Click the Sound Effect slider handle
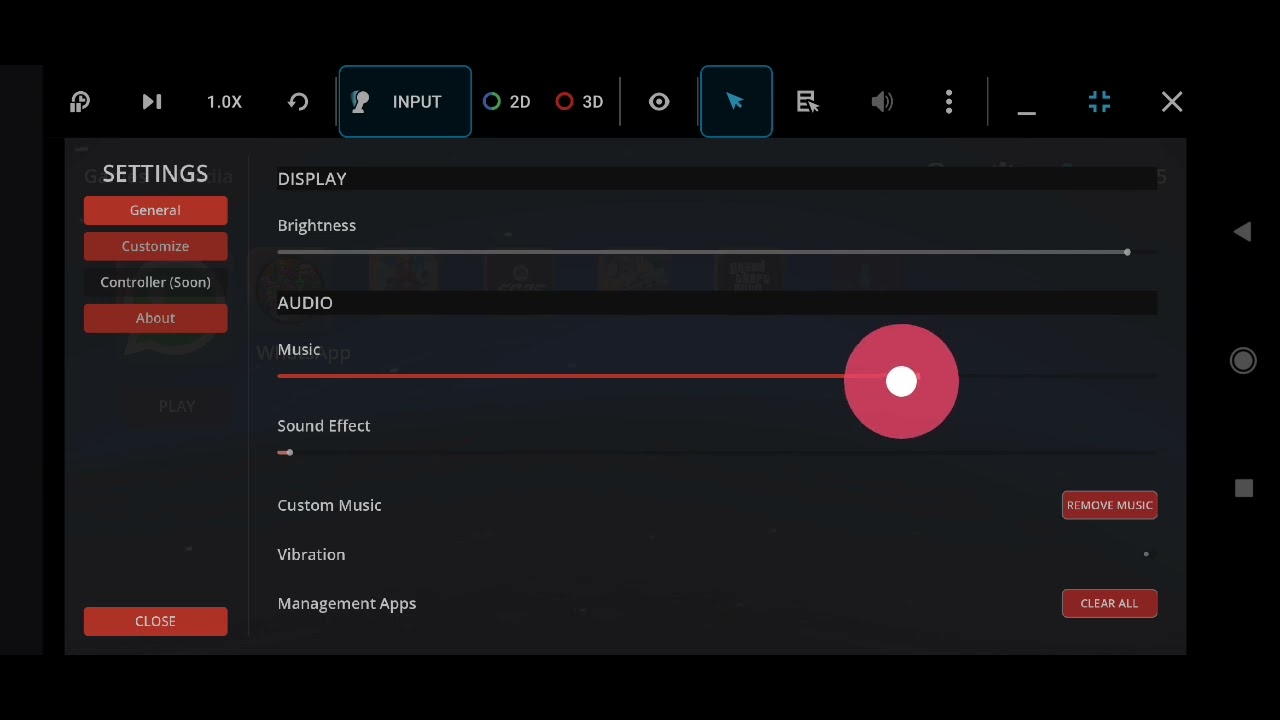The image size is (1280, 720). (289, 452)
